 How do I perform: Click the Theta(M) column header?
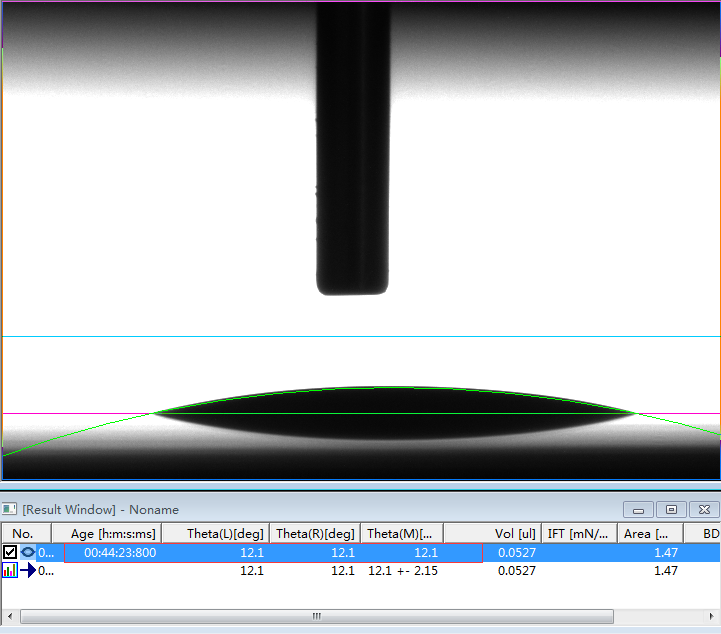pos(402,534)
